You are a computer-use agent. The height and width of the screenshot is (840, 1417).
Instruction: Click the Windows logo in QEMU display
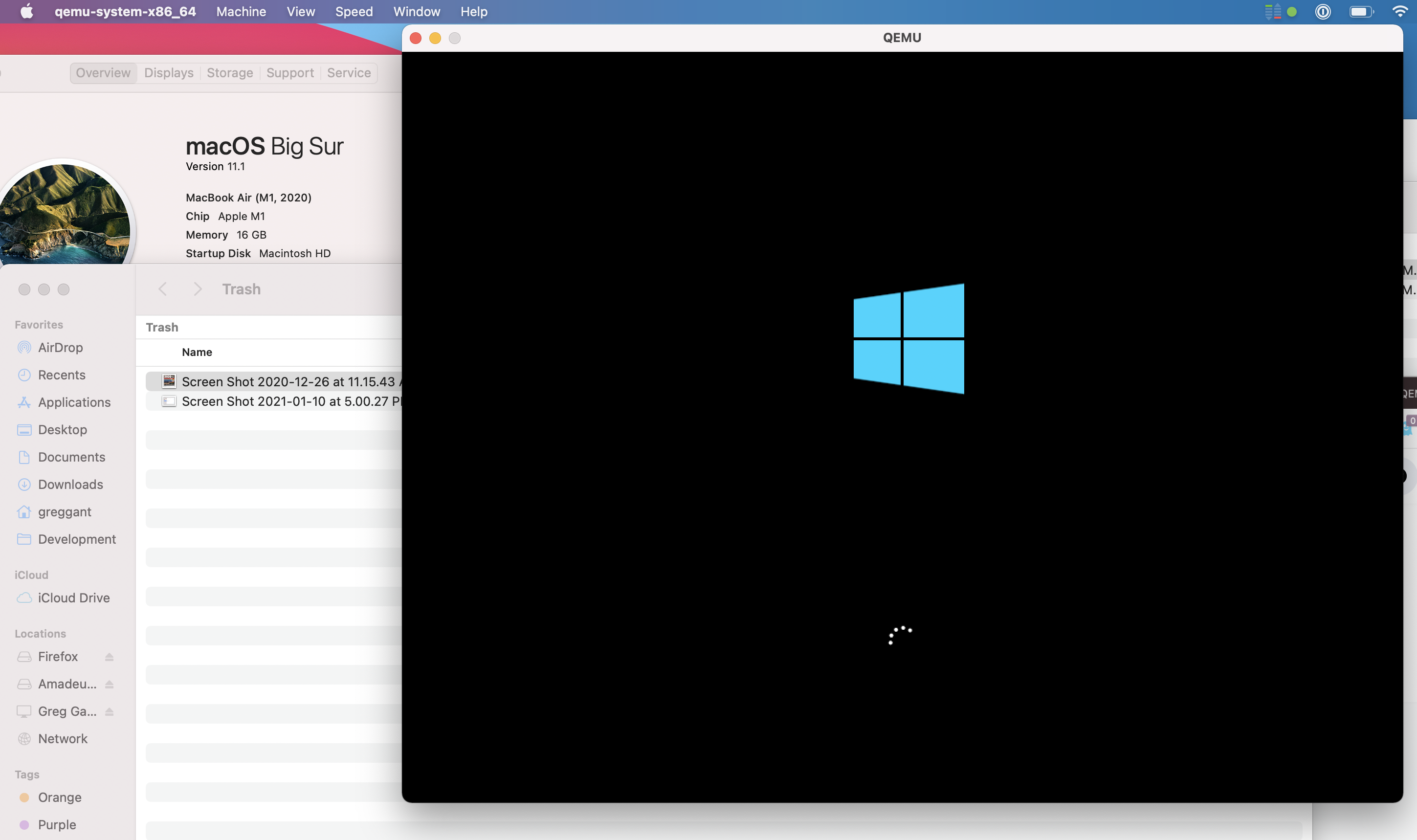(909, 338)
